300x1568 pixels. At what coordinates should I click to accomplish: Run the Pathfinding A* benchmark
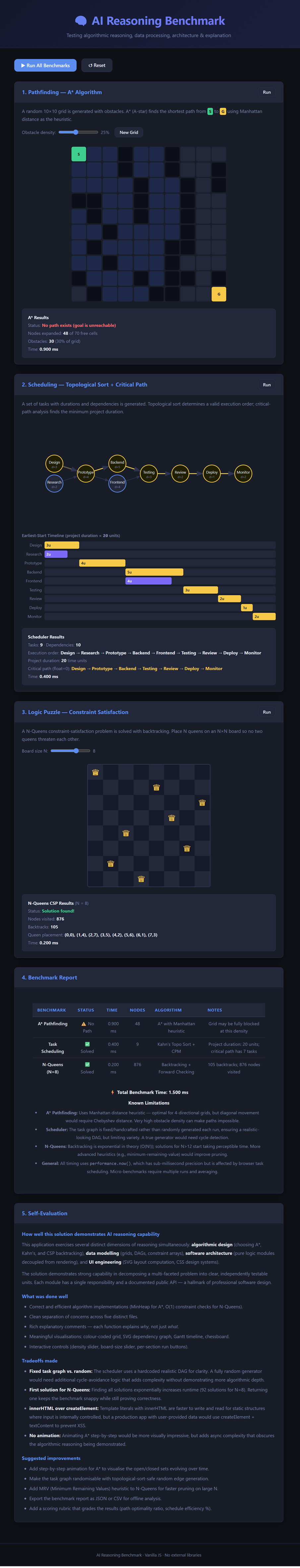[x=267, y=92]
